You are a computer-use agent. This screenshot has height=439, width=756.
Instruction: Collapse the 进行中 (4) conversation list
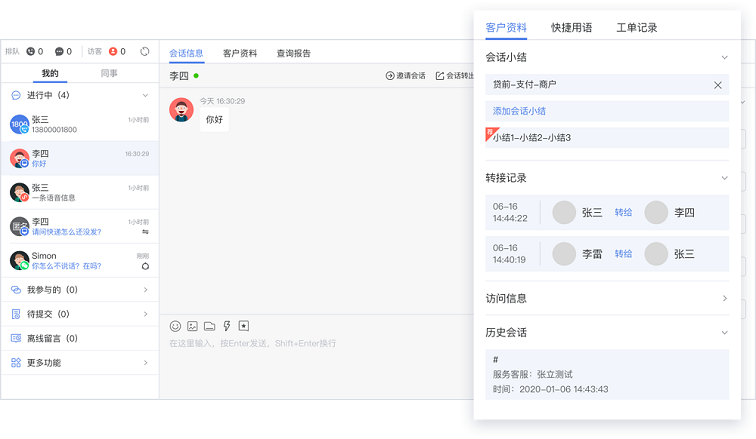pos(145,95)
